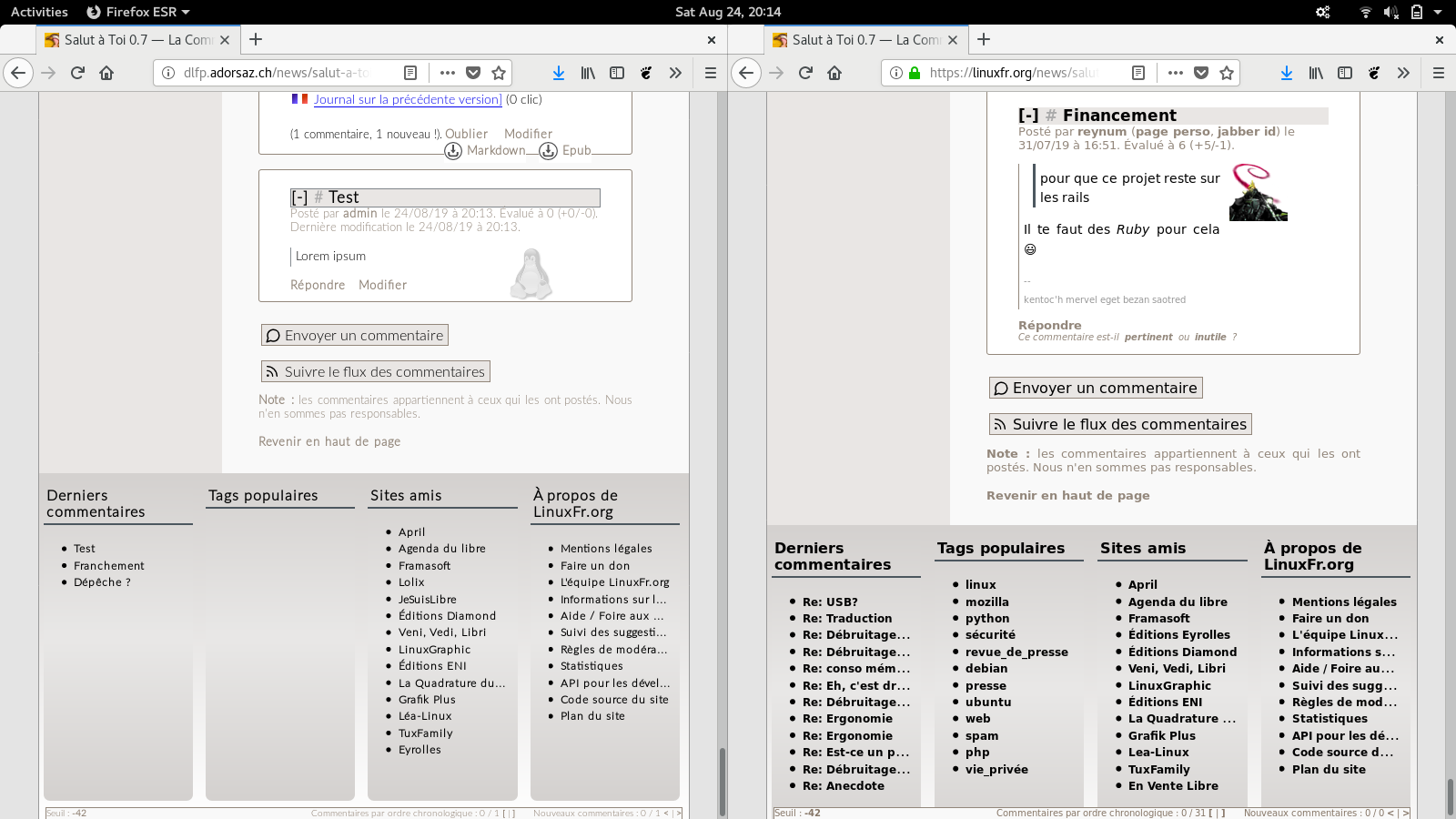The height and width of the screenshot is (819, 1456).
Task: Show secure connection lock info for linuxfr.org
Action: pyautogui.click(x=915, y=73)
